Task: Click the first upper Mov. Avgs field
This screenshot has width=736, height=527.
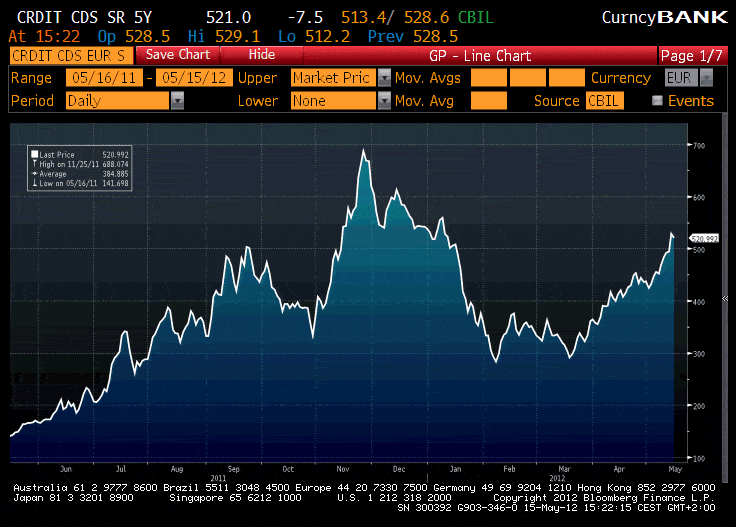Action: [x=488, y=78]
